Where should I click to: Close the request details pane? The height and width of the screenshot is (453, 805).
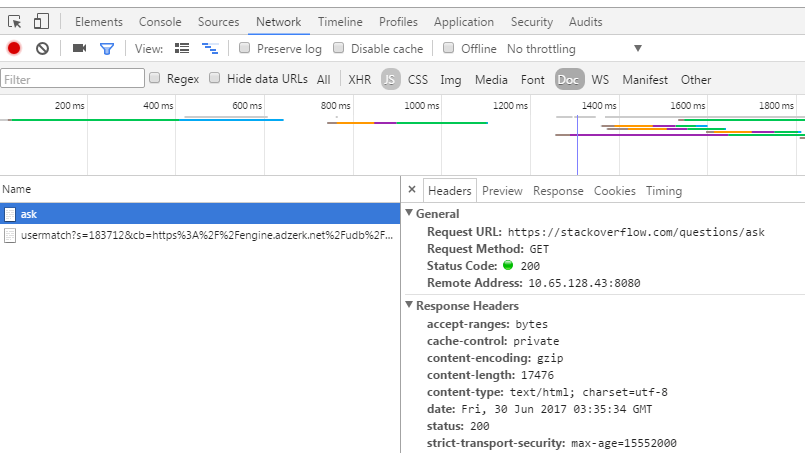click(412, 190)
